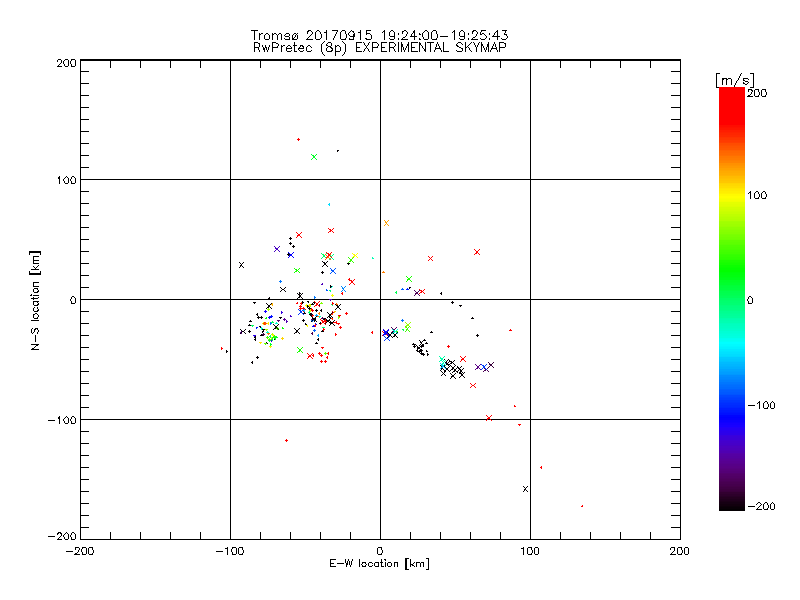Click the y-axis '200' tick label
Screen dimensions: 800x600
click(x=66, y=63)
